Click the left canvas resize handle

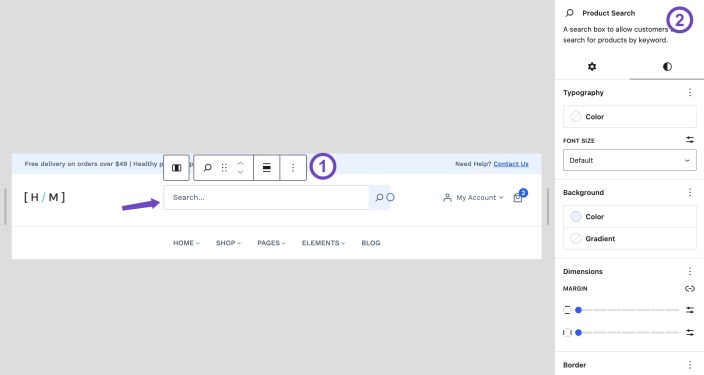pyautogui.click(x=5, y=206)
